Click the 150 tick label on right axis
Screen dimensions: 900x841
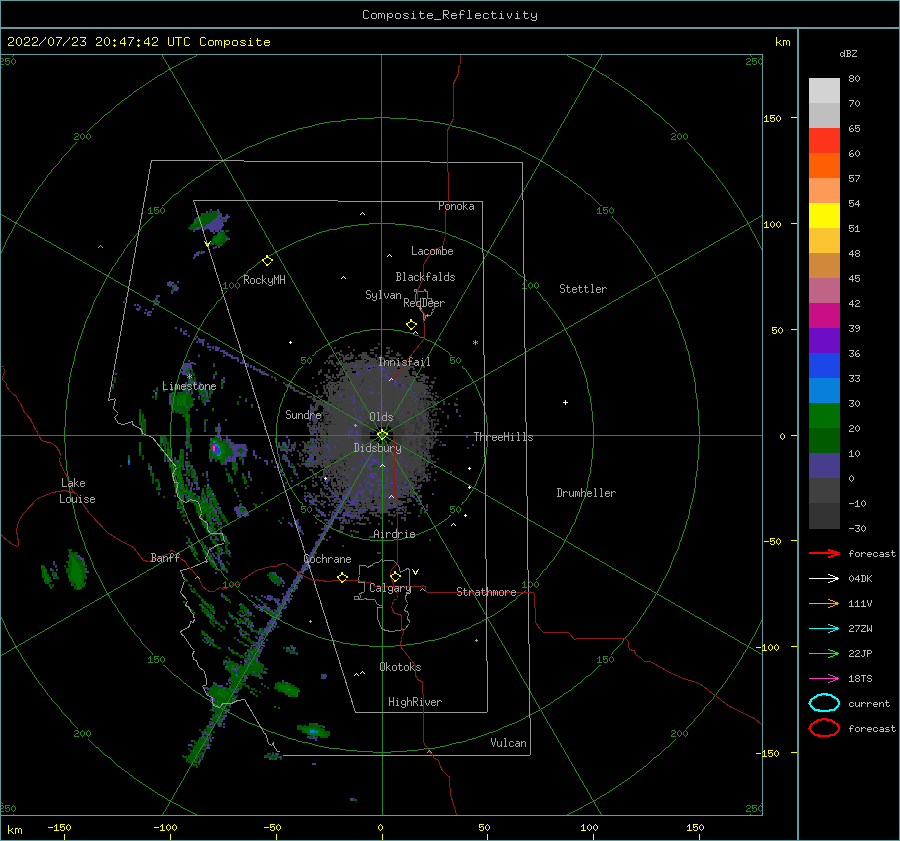point(772,118)
